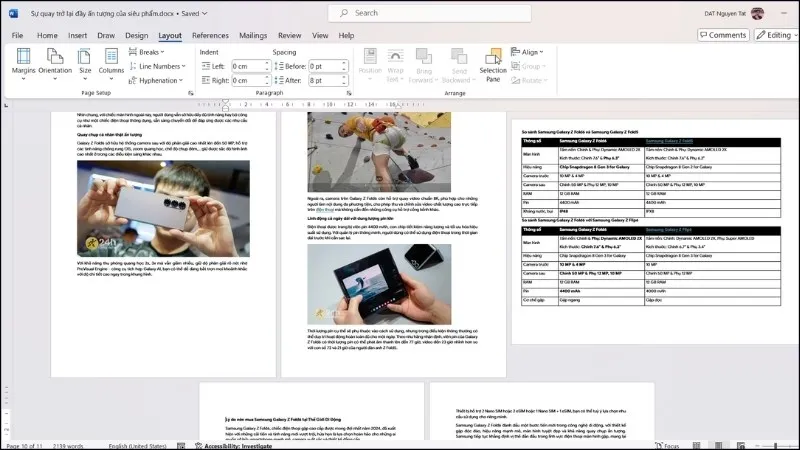Viewport: 800px width, 450px height.
Task: Open the References tab
Action: tap(210, 36)
